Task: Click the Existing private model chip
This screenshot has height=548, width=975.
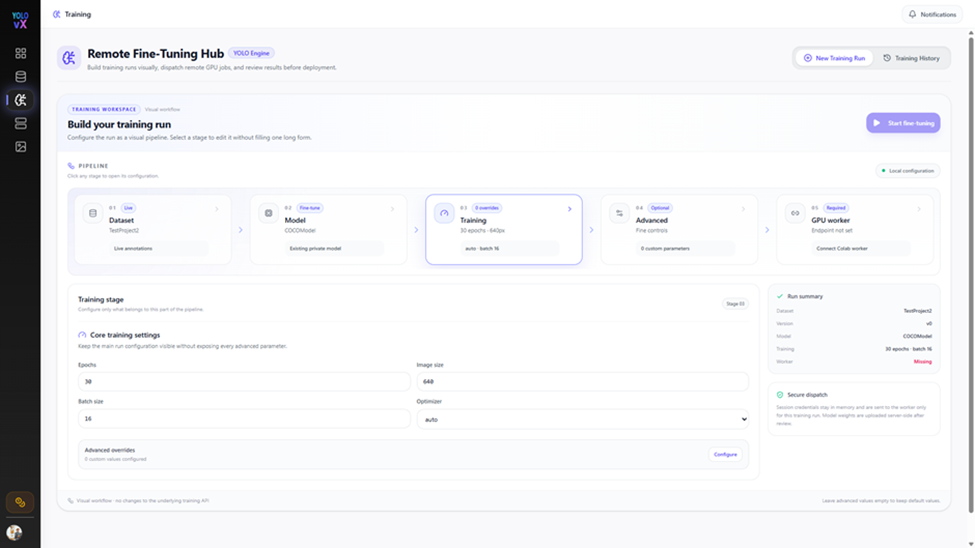Action: (334, 248)
